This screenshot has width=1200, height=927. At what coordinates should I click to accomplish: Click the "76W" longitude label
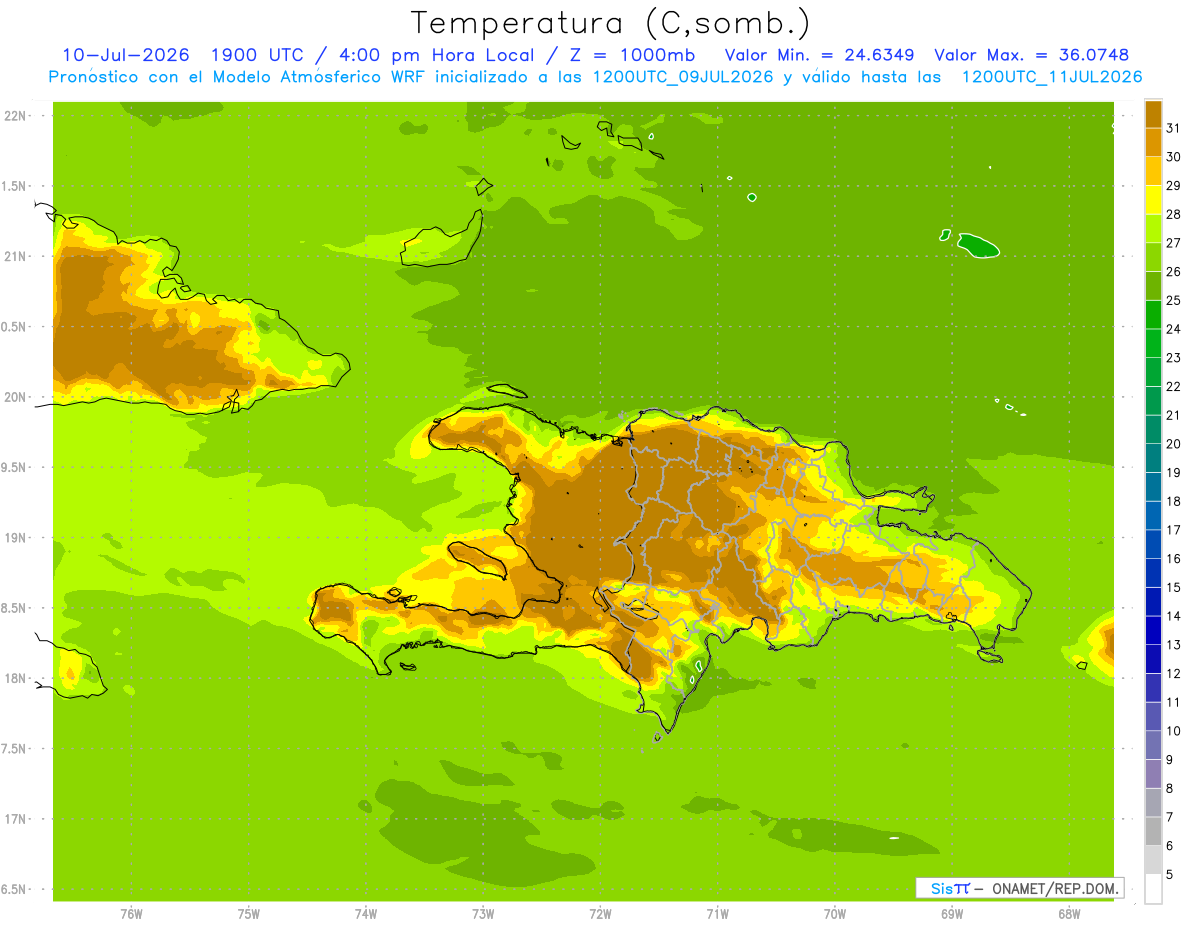click(131, 914)
